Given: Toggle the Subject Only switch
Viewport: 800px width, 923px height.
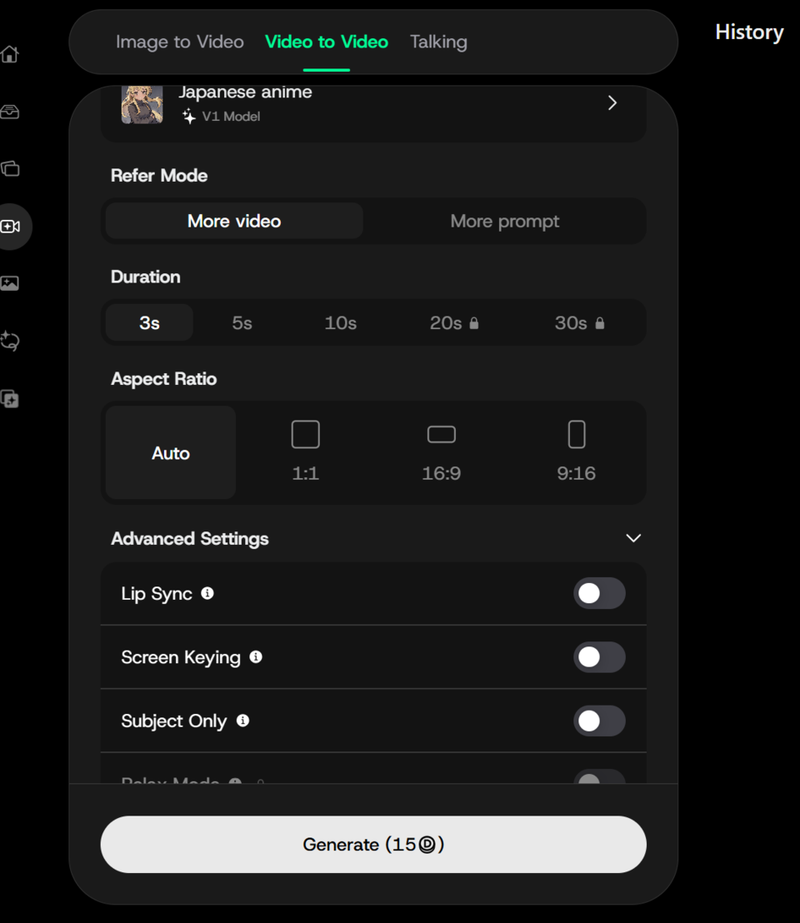Looking at the screenshot, I should point(599,721).
